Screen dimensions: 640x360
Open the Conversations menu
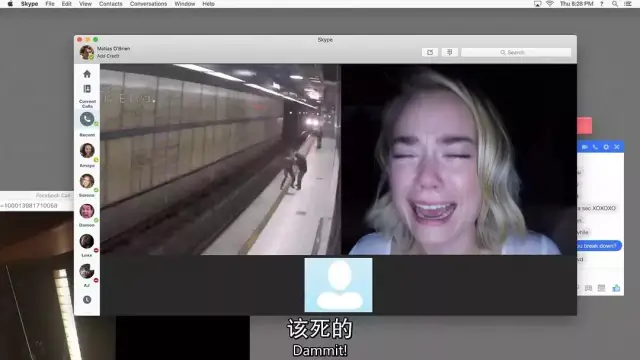[149, 4]
